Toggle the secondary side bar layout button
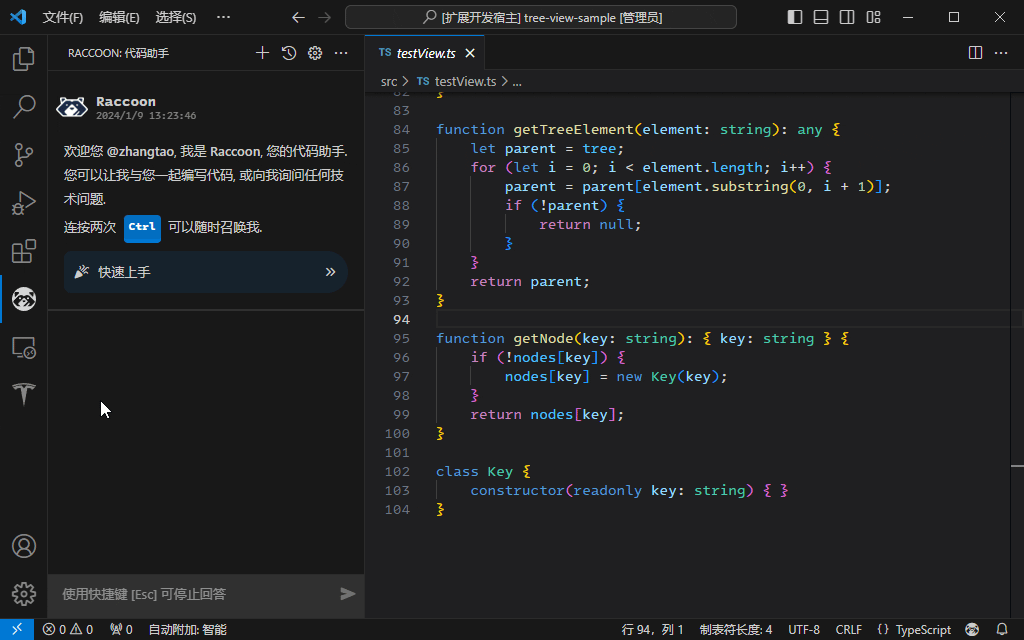Screen dimensions: 1024x640 coord(847,17)
